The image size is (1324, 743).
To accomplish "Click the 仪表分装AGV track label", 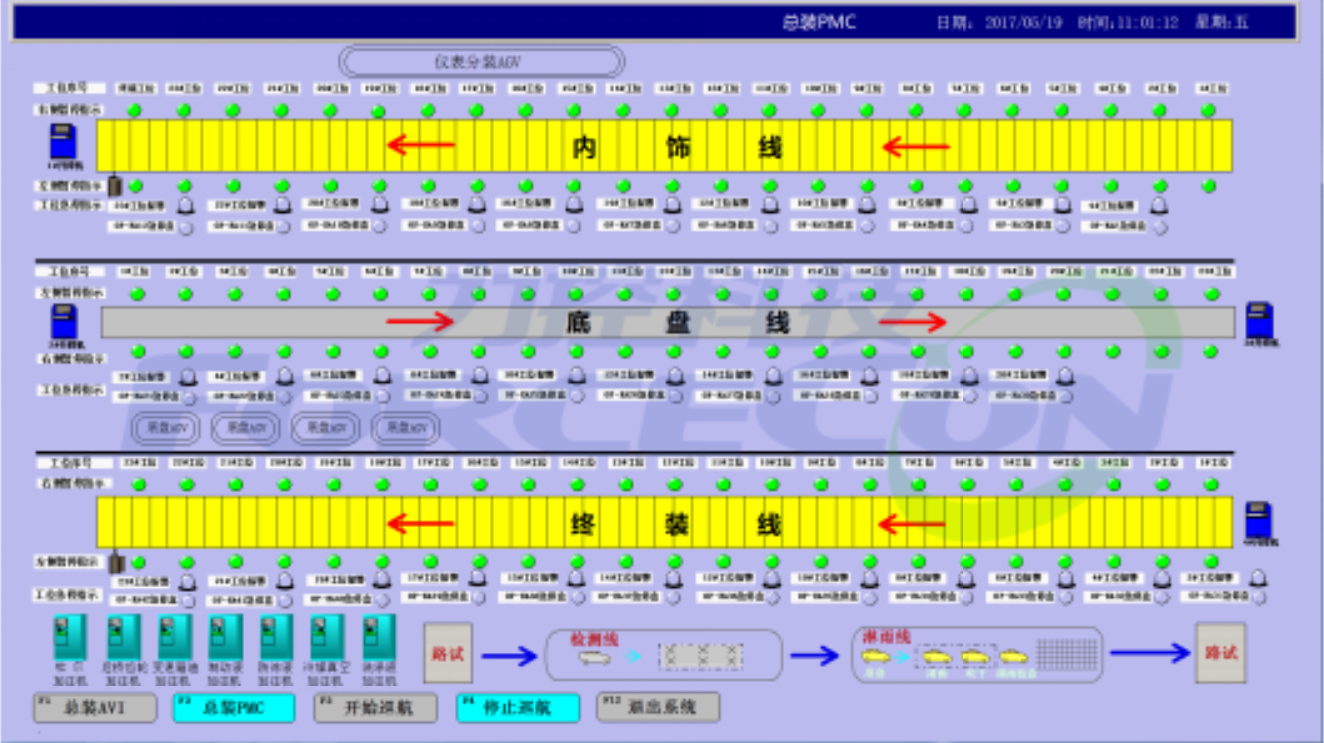I will pyautogui.click(x=482, y=62).
